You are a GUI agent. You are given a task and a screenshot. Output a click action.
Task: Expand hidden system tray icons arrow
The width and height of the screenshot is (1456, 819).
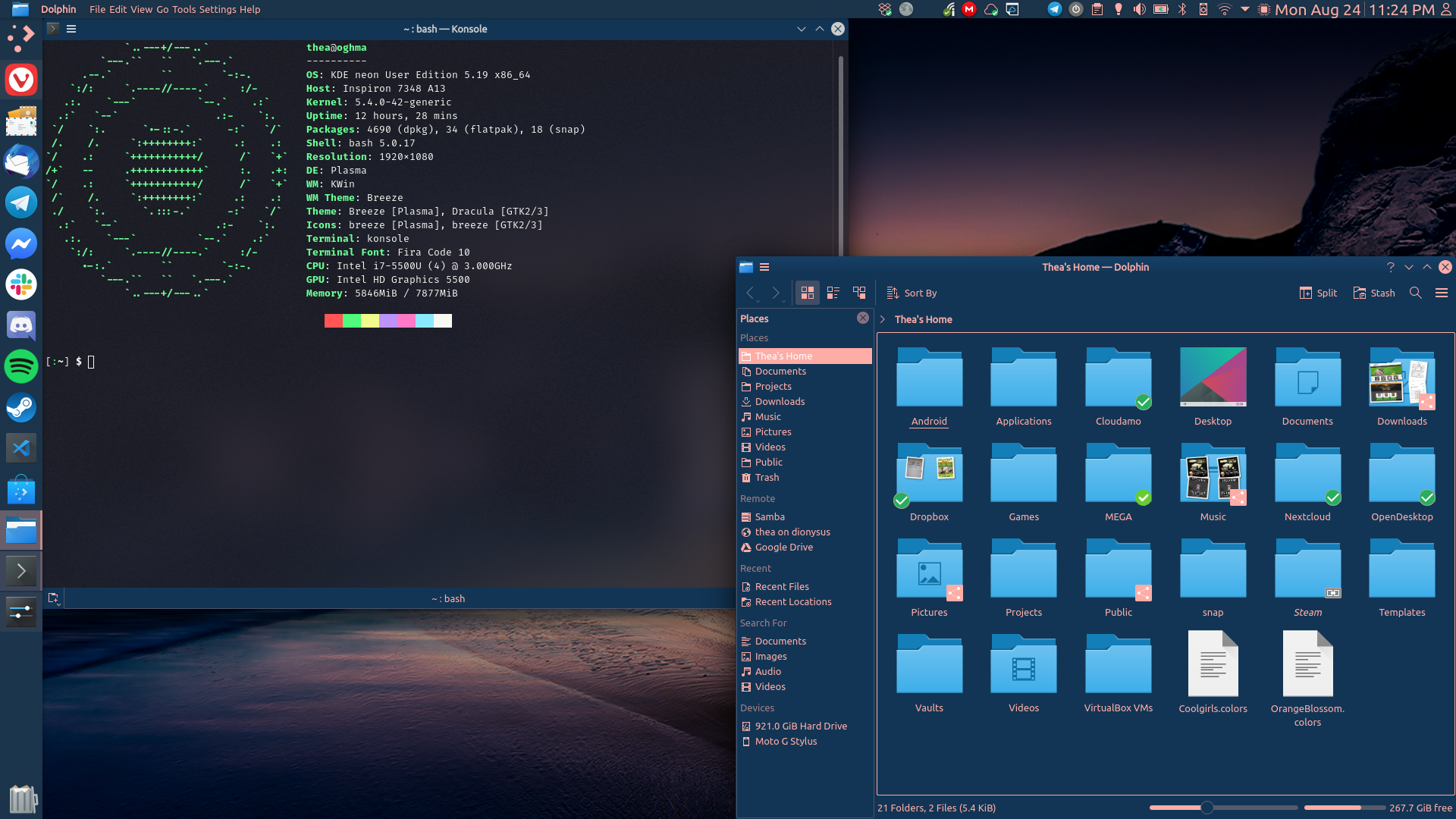(x=1244, y=9)
